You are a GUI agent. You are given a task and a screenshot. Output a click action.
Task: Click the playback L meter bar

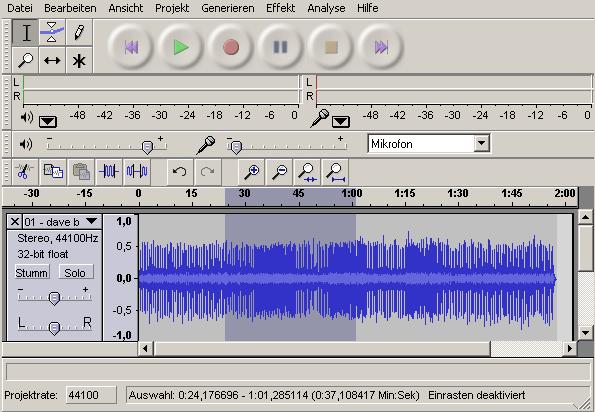161,82
